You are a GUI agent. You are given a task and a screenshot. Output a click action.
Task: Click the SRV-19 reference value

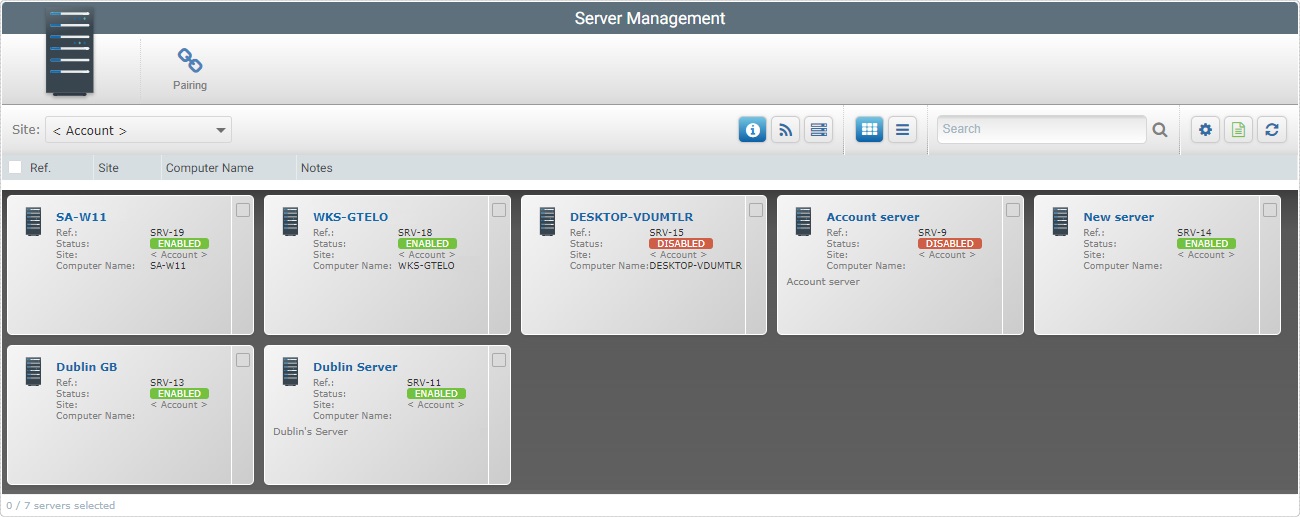pos(167,233)
